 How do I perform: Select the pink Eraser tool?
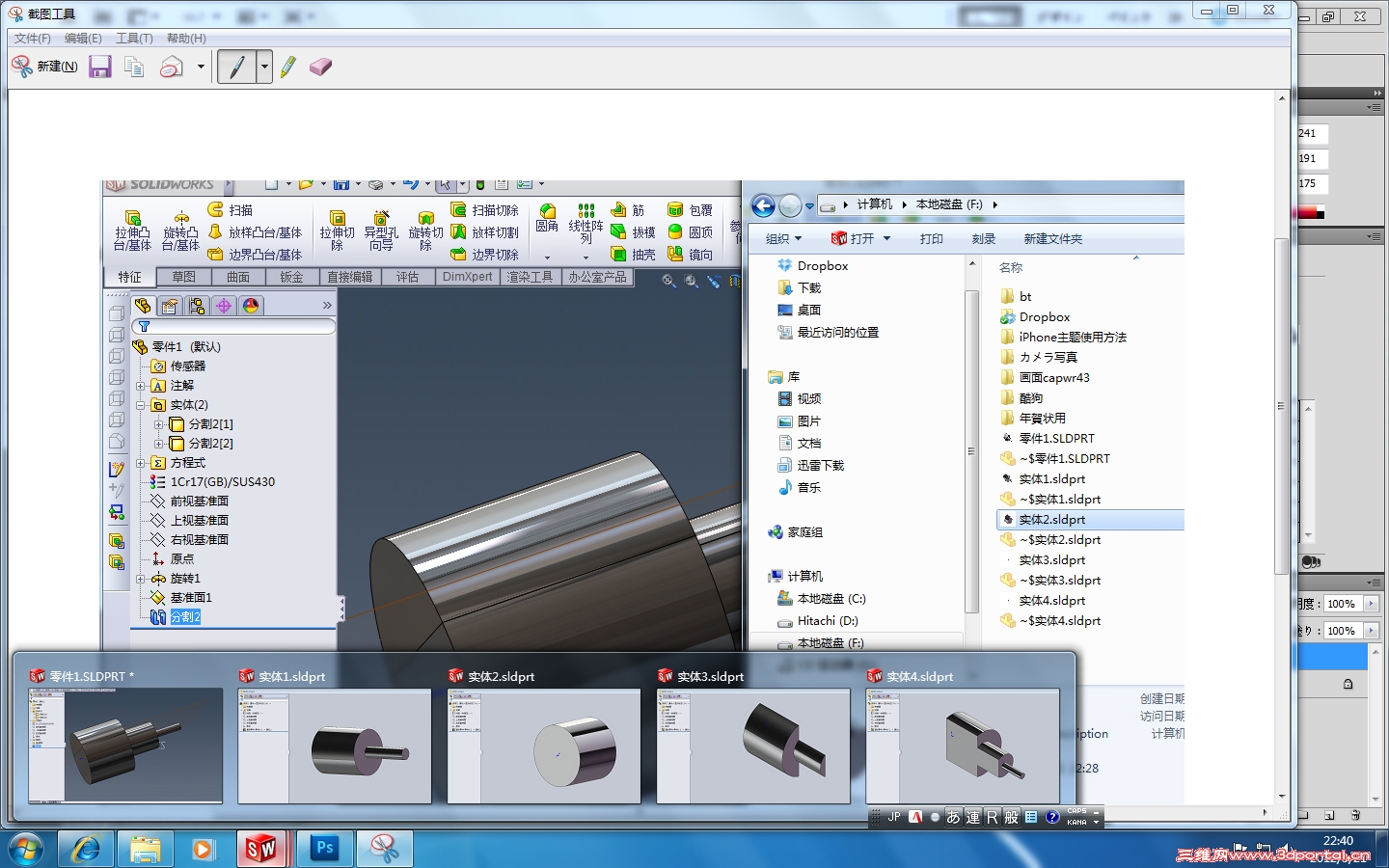click(320, 67)
